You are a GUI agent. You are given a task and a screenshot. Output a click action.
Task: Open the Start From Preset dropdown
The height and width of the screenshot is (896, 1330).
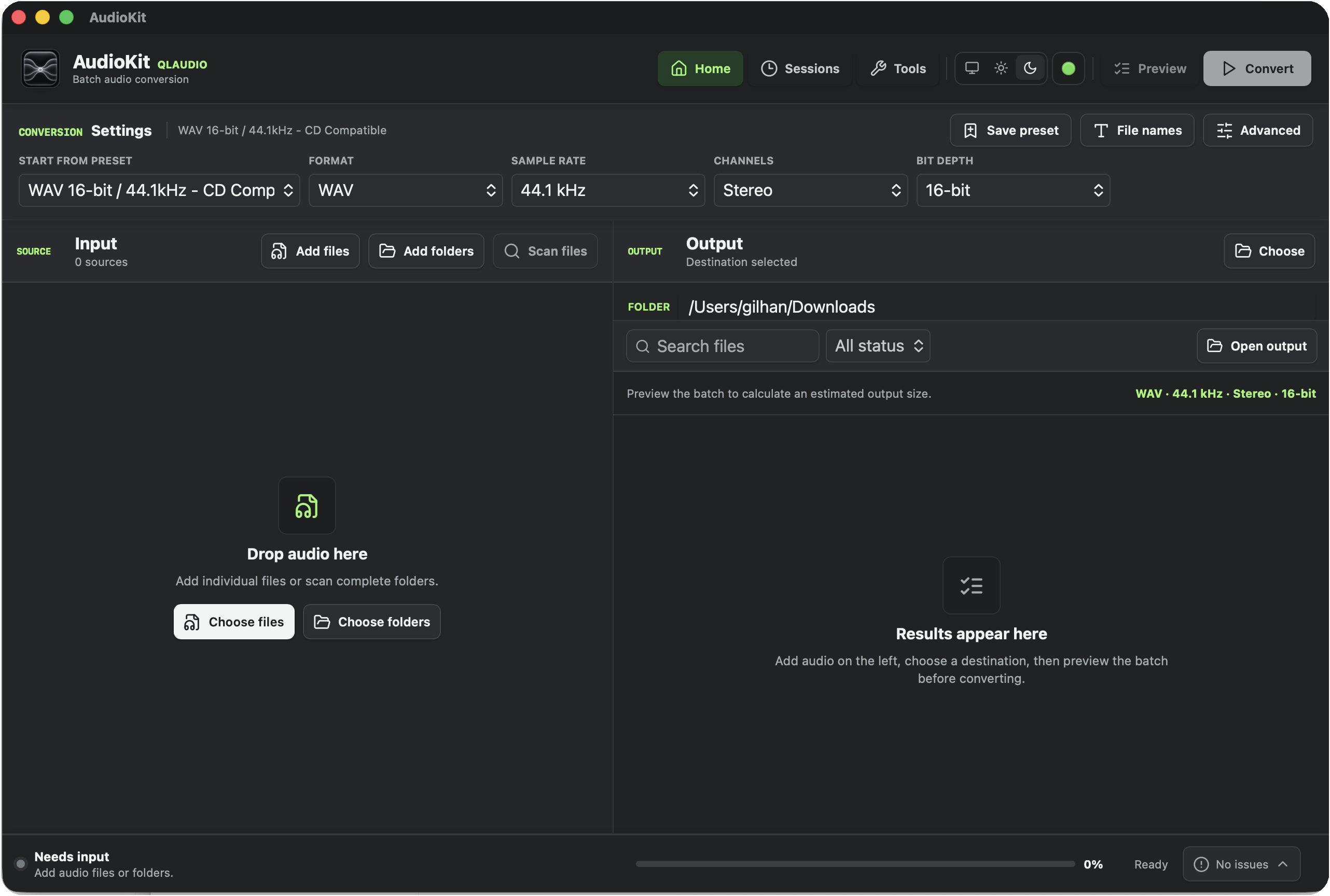coord(159,190)
